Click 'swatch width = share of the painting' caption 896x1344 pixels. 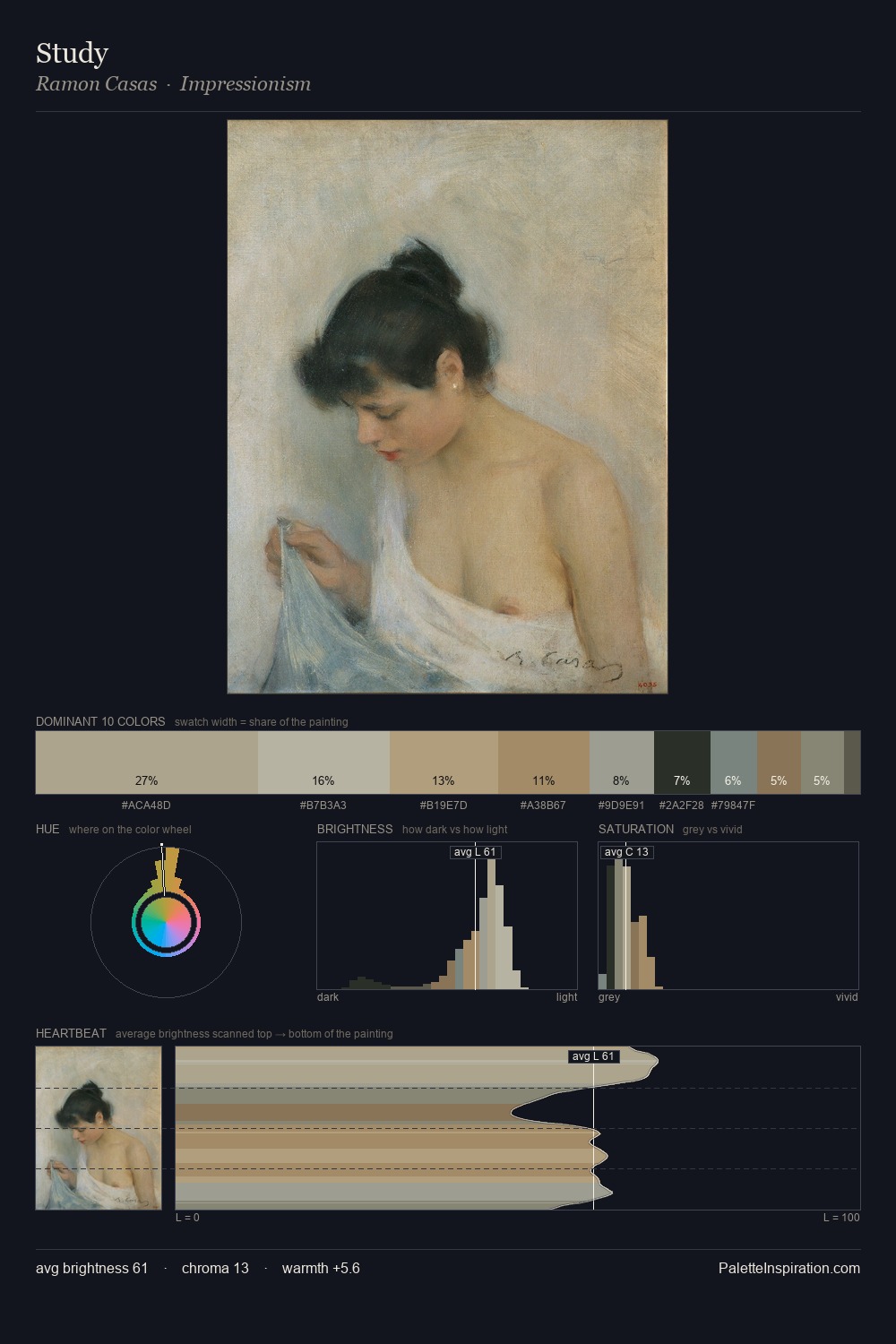click(262, 722)
